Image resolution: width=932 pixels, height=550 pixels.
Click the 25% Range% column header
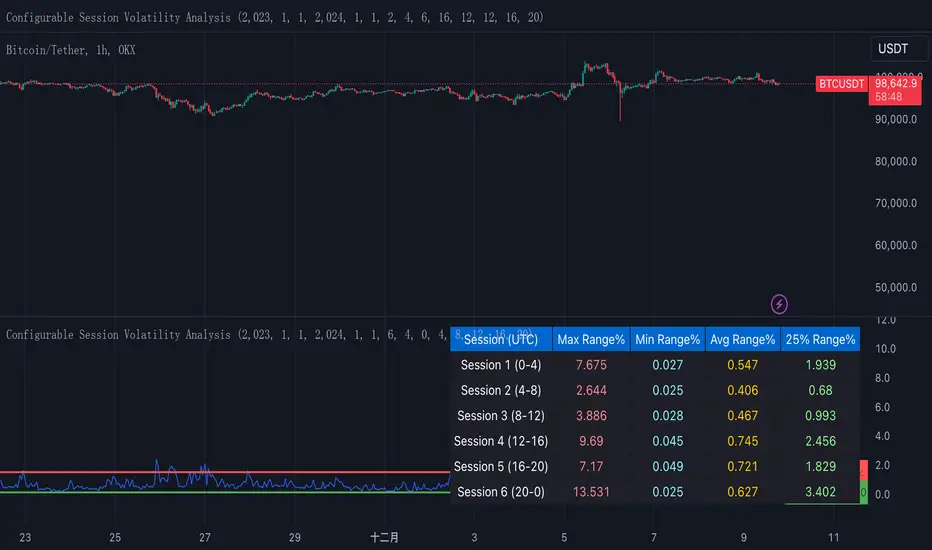click(x=820, y=340)
